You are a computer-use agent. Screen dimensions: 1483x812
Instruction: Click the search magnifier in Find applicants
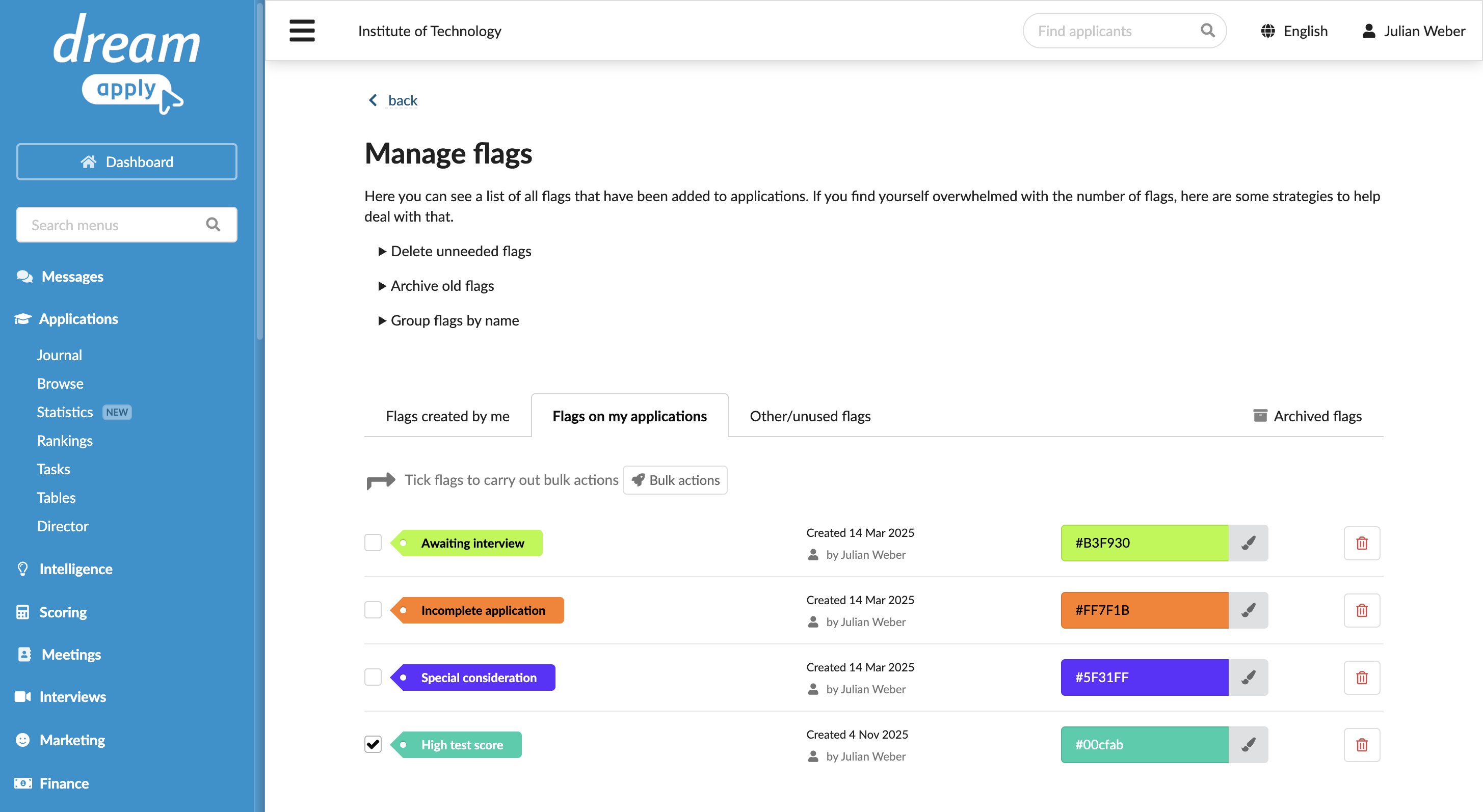1208,31
